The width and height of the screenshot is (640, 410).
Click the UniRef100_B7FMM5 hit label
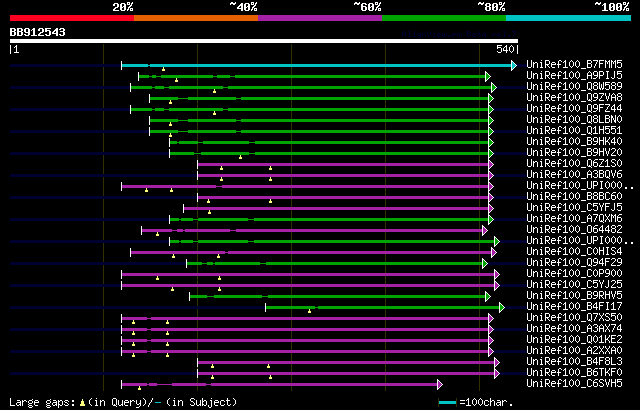[x=574, y=64]
